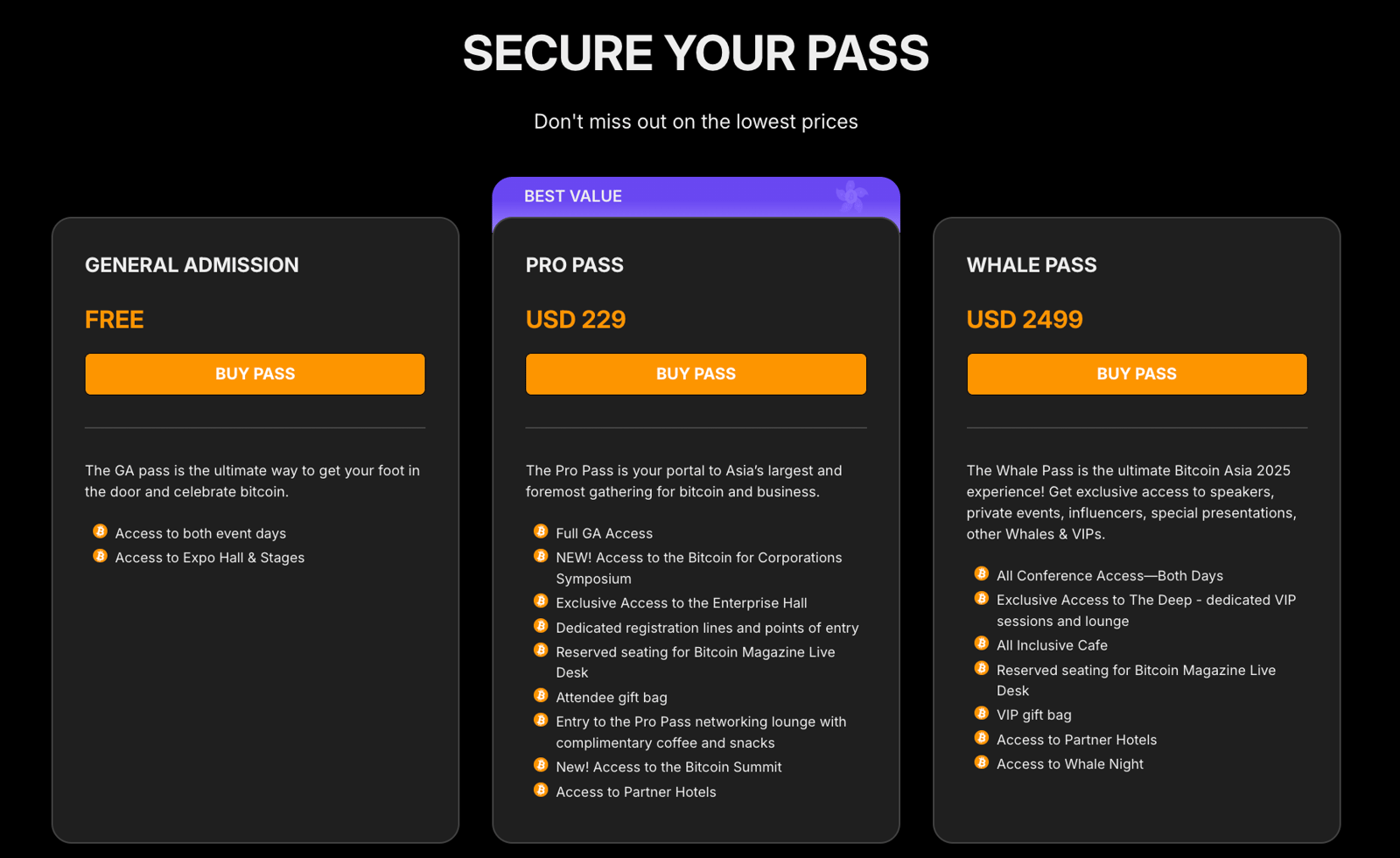This screenshot has width=1400, height=858.
Task: Click bitcoin icon beside Access to both event days
Action: [100, 531]
